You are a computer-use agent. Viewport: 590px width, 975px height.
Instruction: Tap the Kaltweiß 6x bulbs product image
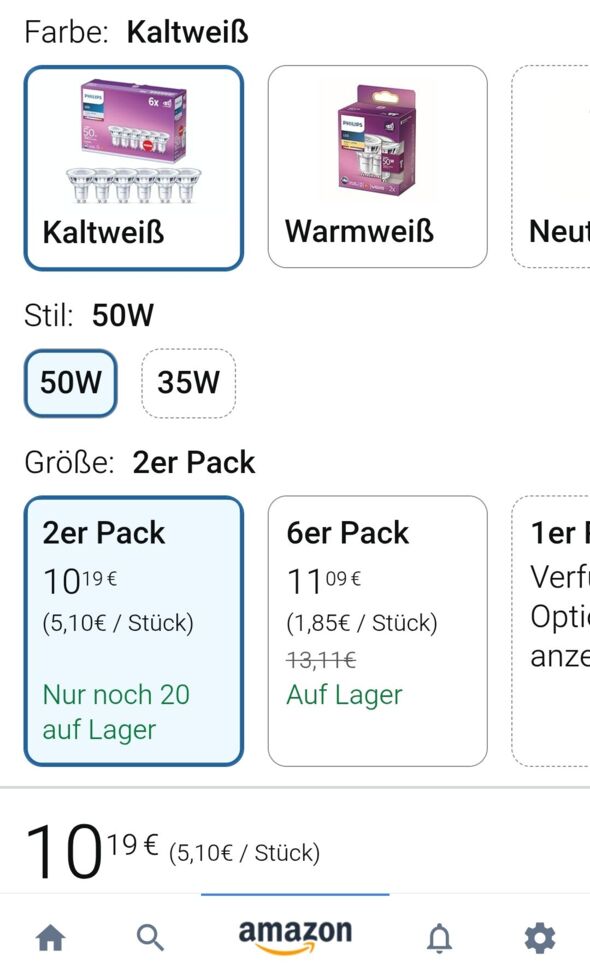coord(135,140)
